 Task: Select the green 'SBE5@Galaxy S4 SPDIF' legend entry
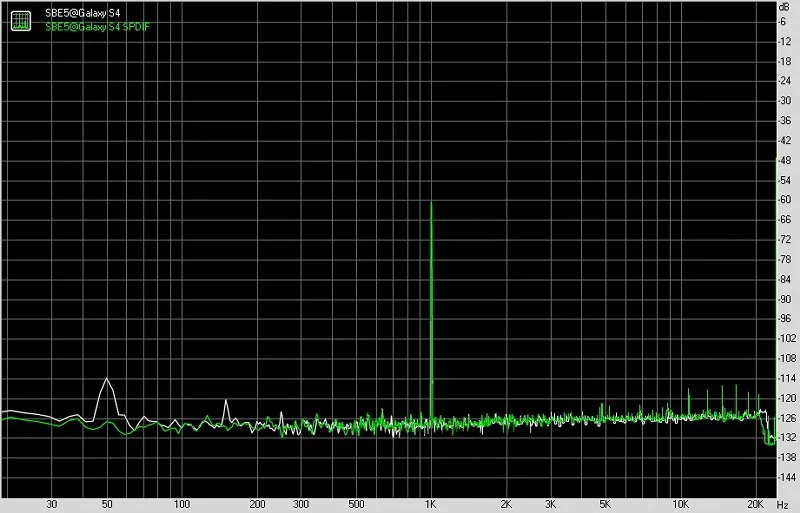tap(97, 27)
